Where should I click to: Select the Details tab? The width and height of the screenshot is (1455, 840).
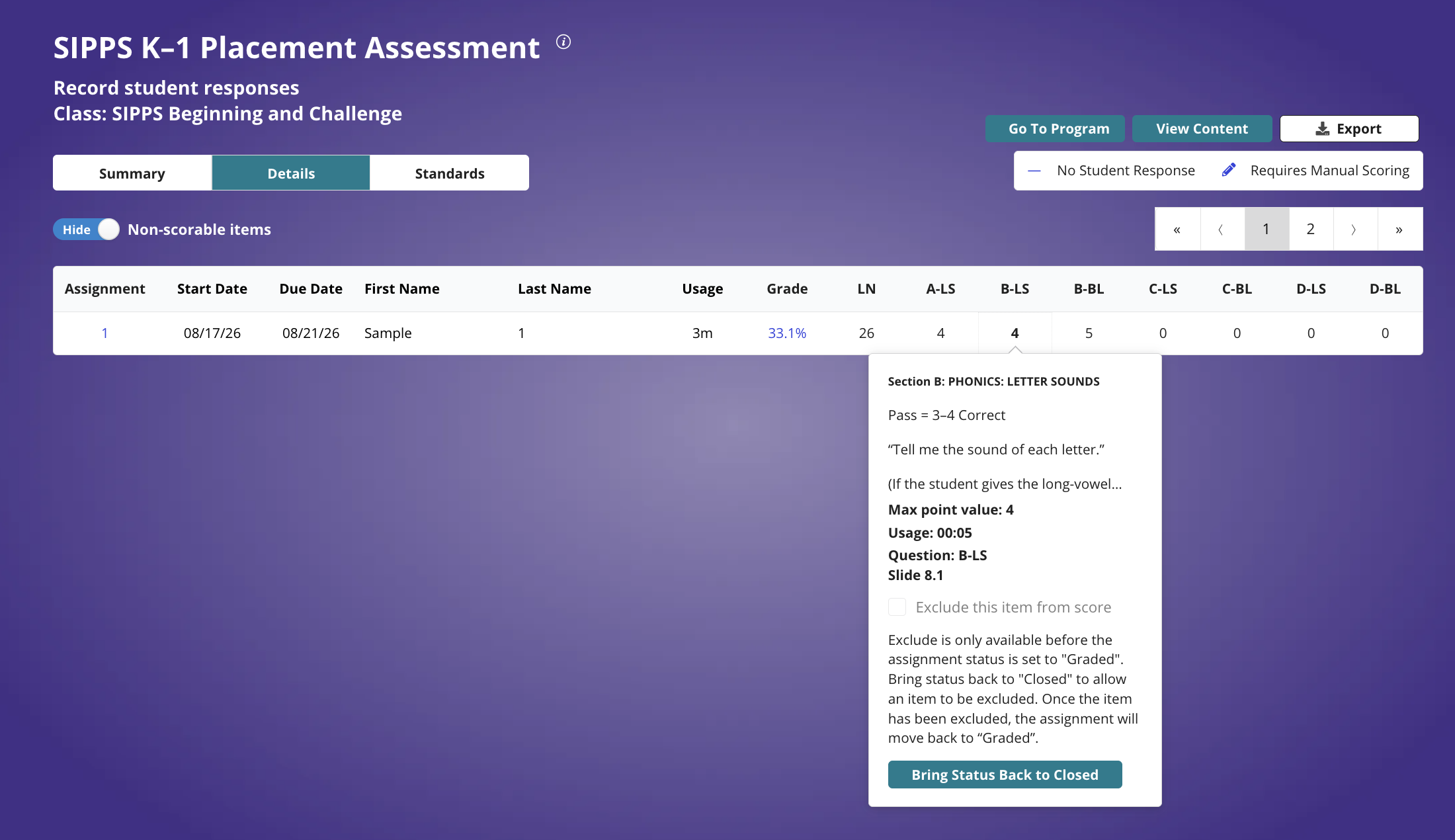pyautogui.click(x=291, y=173)
